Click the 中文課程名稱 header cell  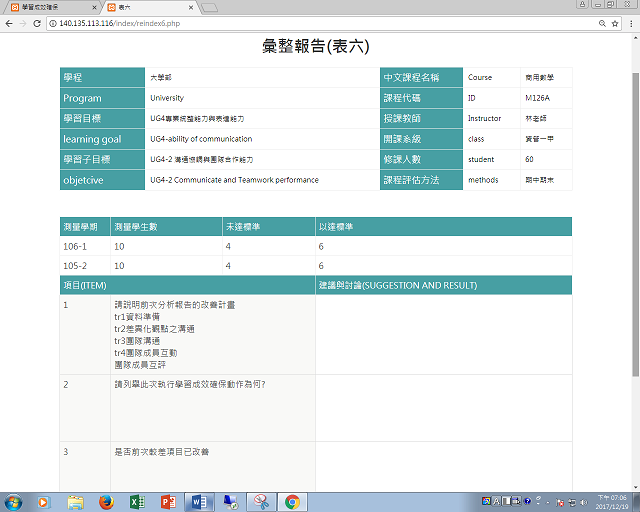[x=421, y=78]
